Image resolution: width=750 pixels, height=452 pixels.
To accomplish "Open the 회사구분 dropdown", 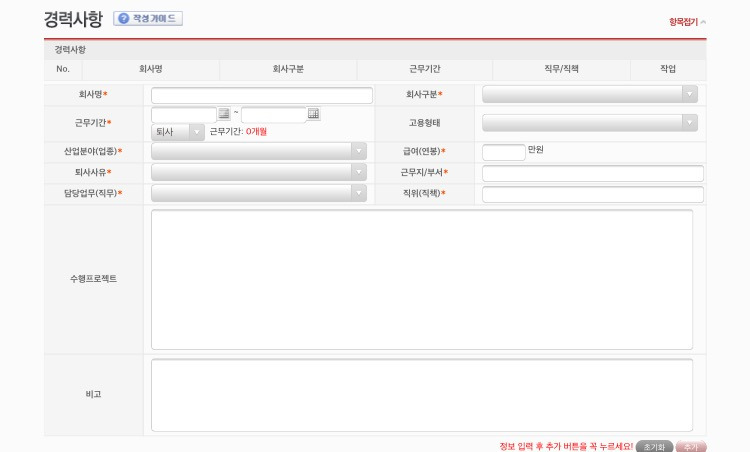I will [590, 94].
